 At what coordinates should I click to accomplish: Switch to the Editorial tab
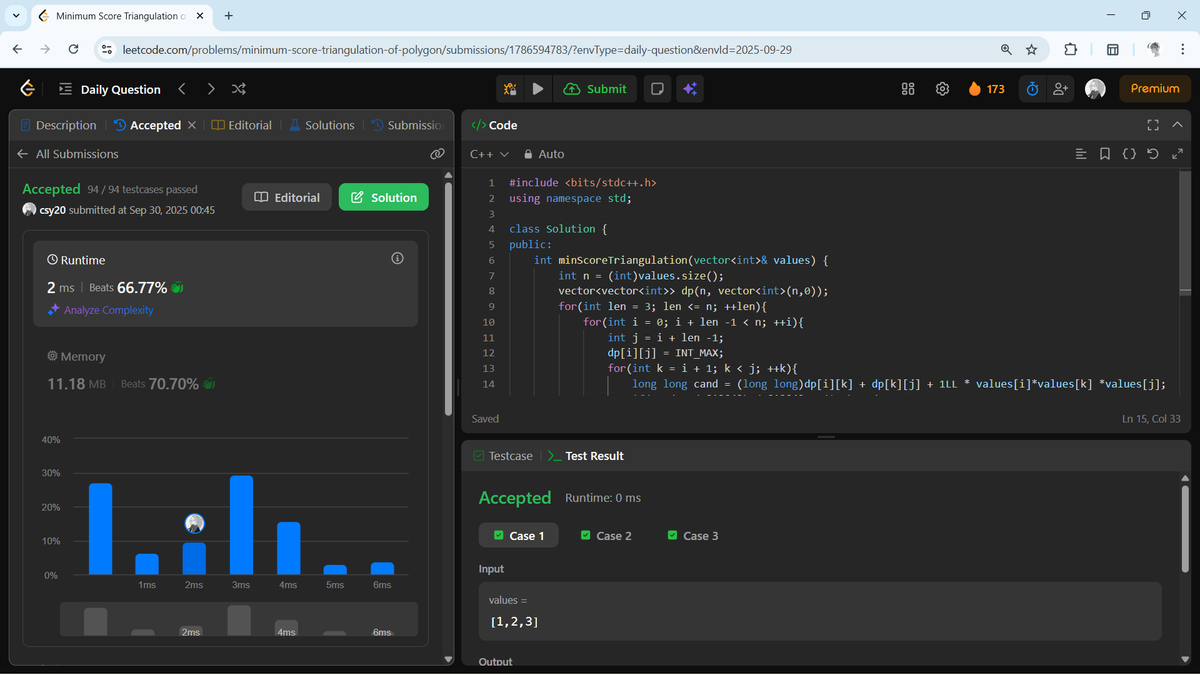[241, 125]
